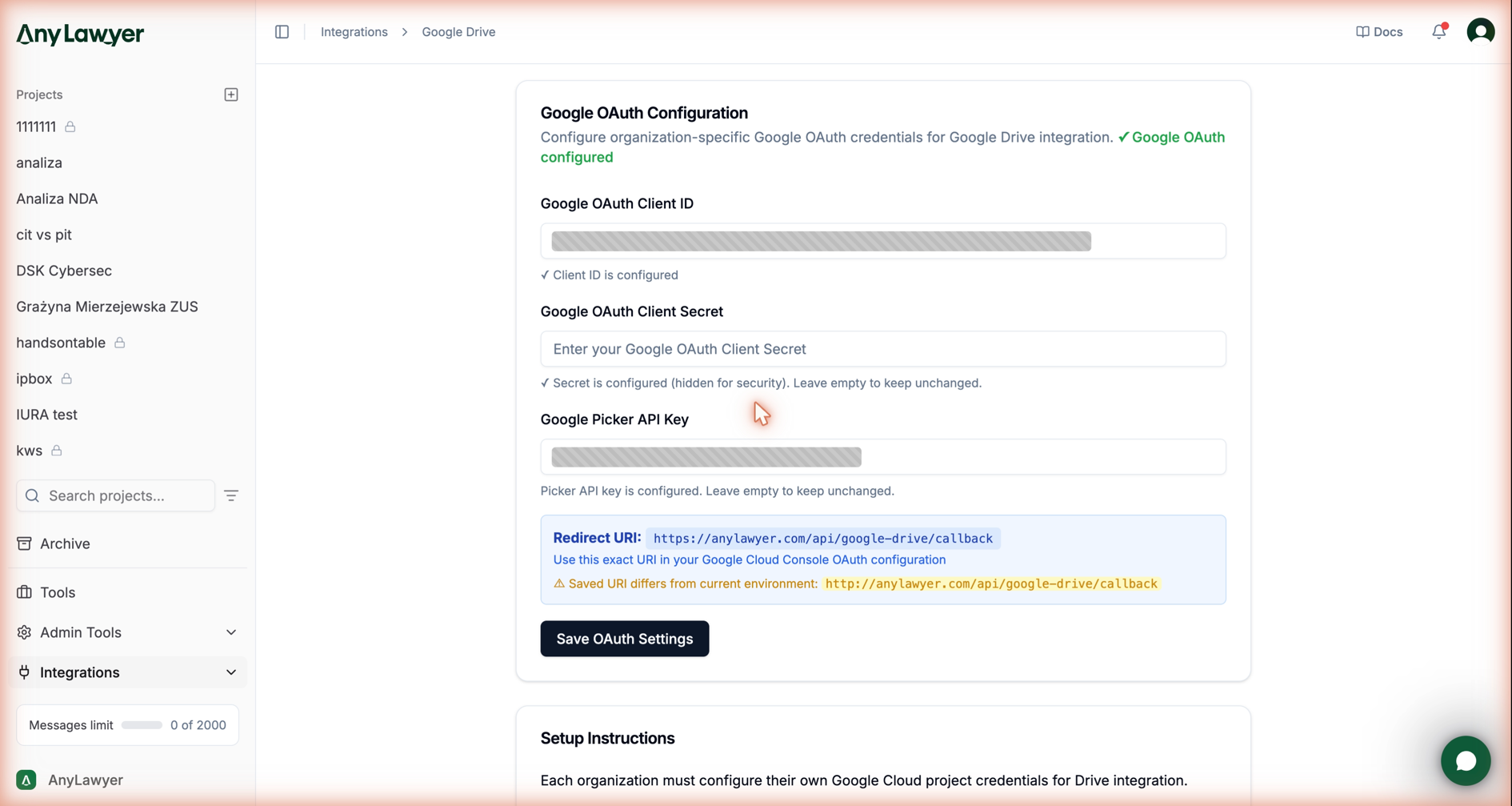Toggle the sidebar panel icon

point(282,32)
